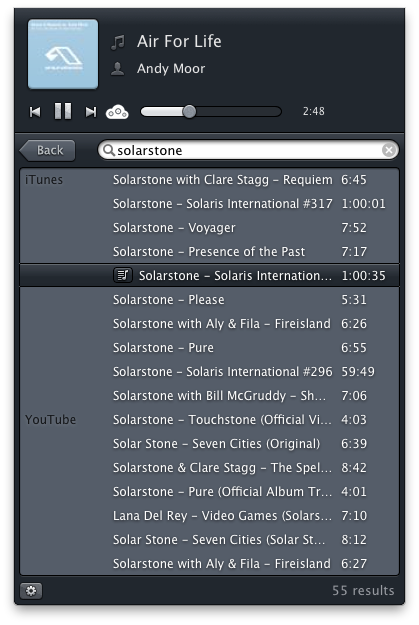
Task: Click the artist icon beside Andy Moor
Action: click(x=118, y=69)
